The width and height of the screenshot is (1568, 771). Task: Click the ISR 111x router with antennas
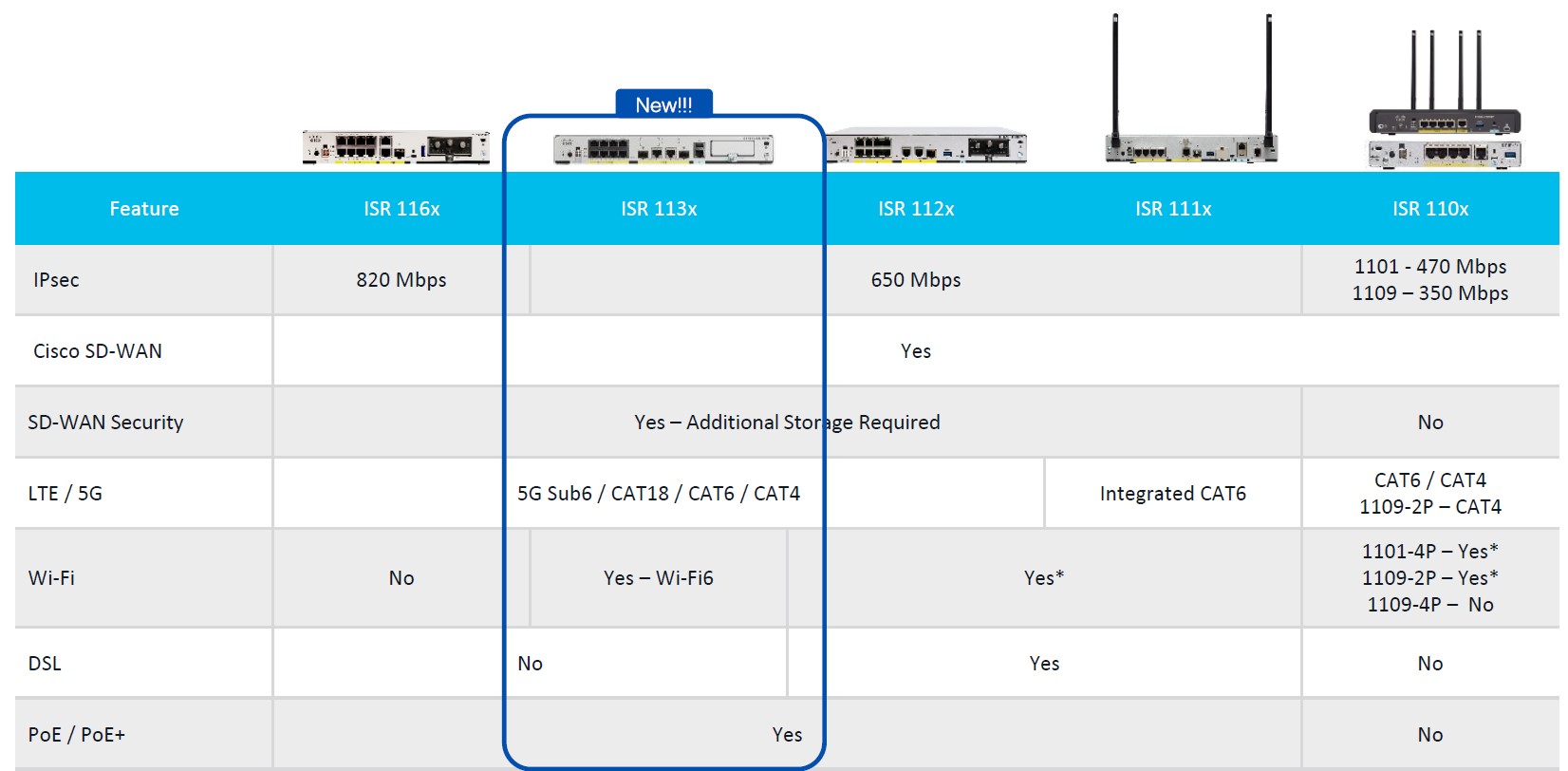1191,88
